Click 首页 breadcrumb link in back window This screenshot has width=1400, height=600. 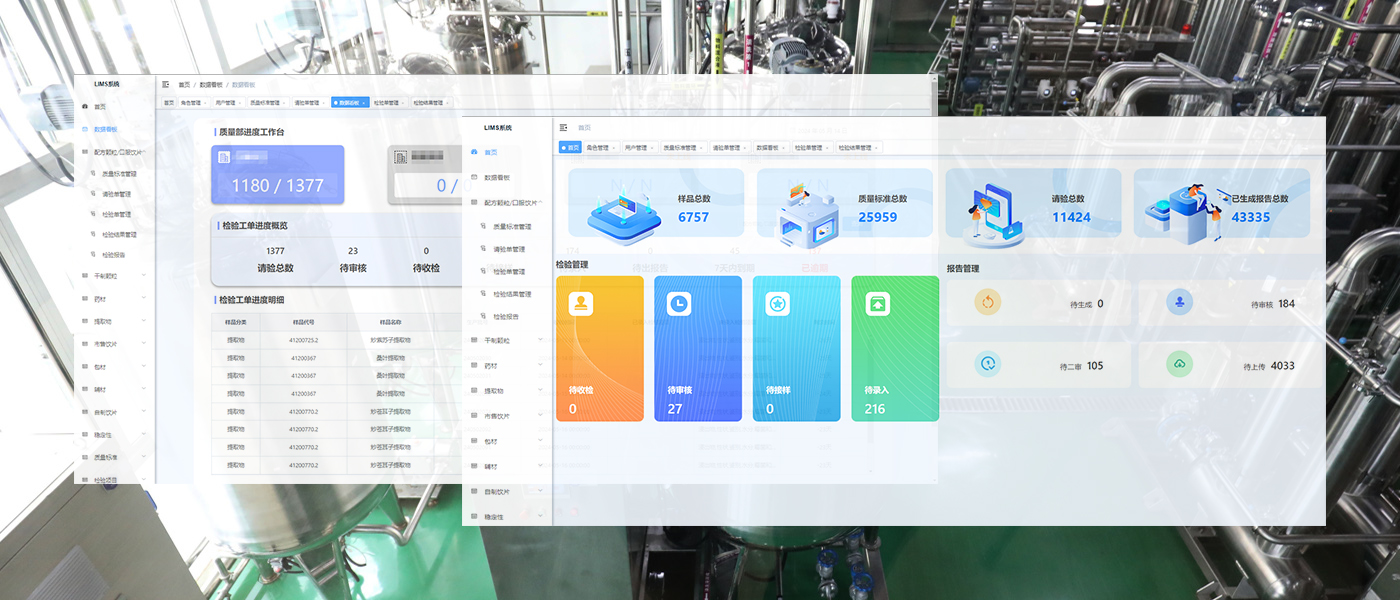click(x=184, y=85)
